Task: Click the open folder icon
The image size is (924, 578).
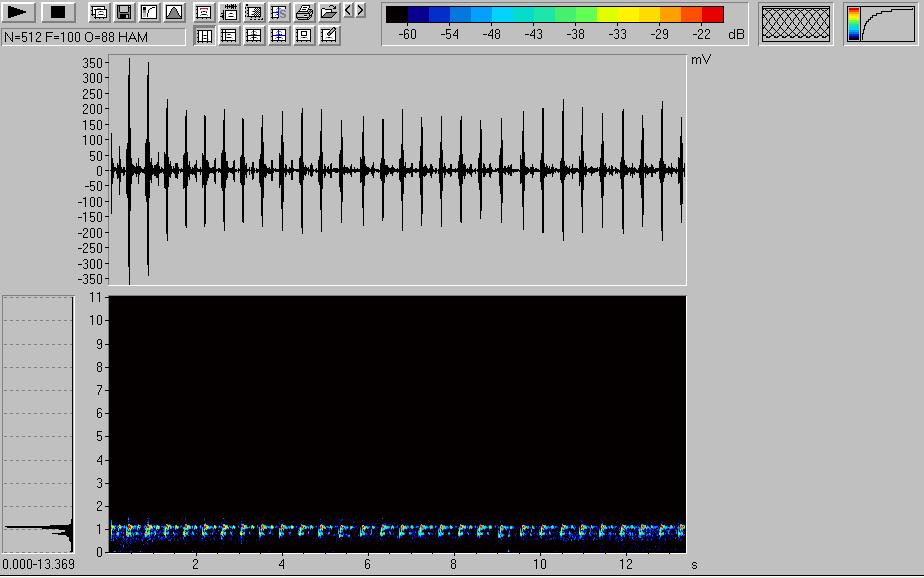Action: pyautogui.click(x=329, y=12)
